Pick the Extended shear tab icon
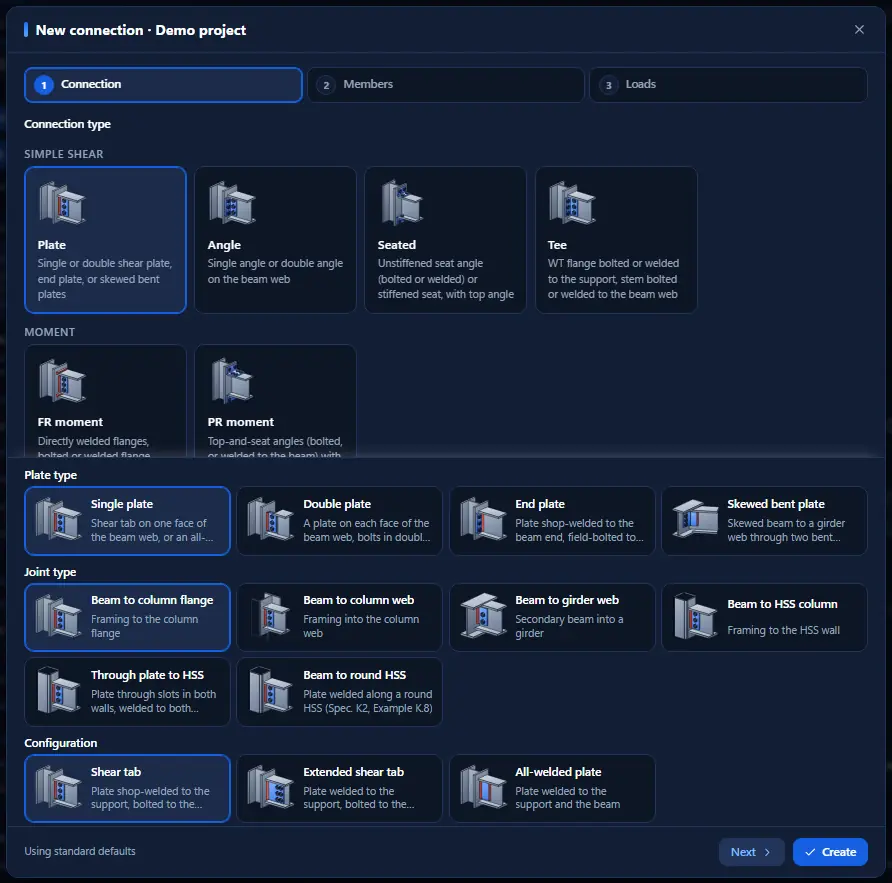Viewport: 892px width, 883px height. [270, 787]
